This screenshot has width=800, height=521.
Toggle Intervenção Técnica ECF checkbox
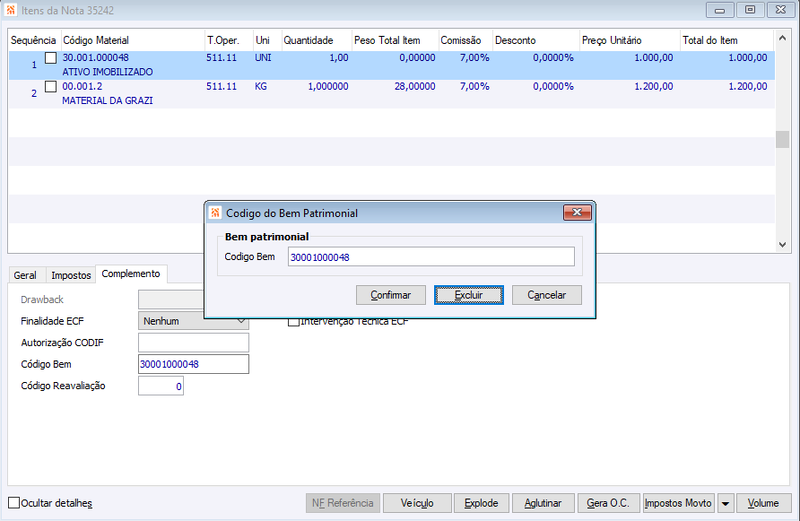click(x=293, y=321)
